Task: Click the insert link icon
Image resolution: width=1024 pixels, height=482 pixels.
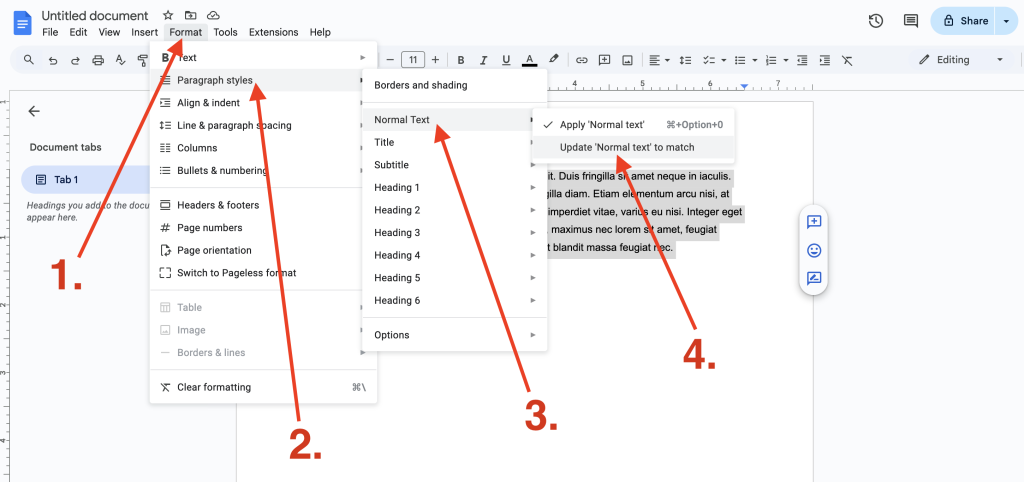Action: (x=581, y=60)
